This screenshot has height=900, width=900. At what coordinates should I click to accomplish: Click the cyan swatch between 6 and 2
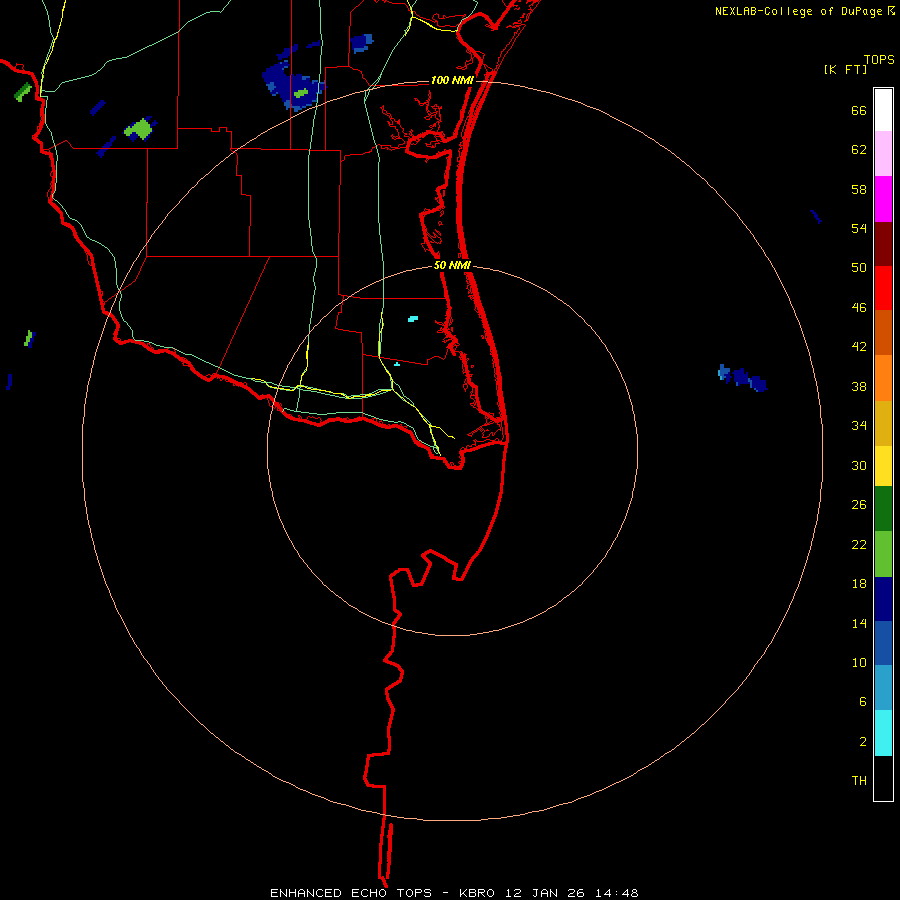pyautogui.click(x=883, y=733)
